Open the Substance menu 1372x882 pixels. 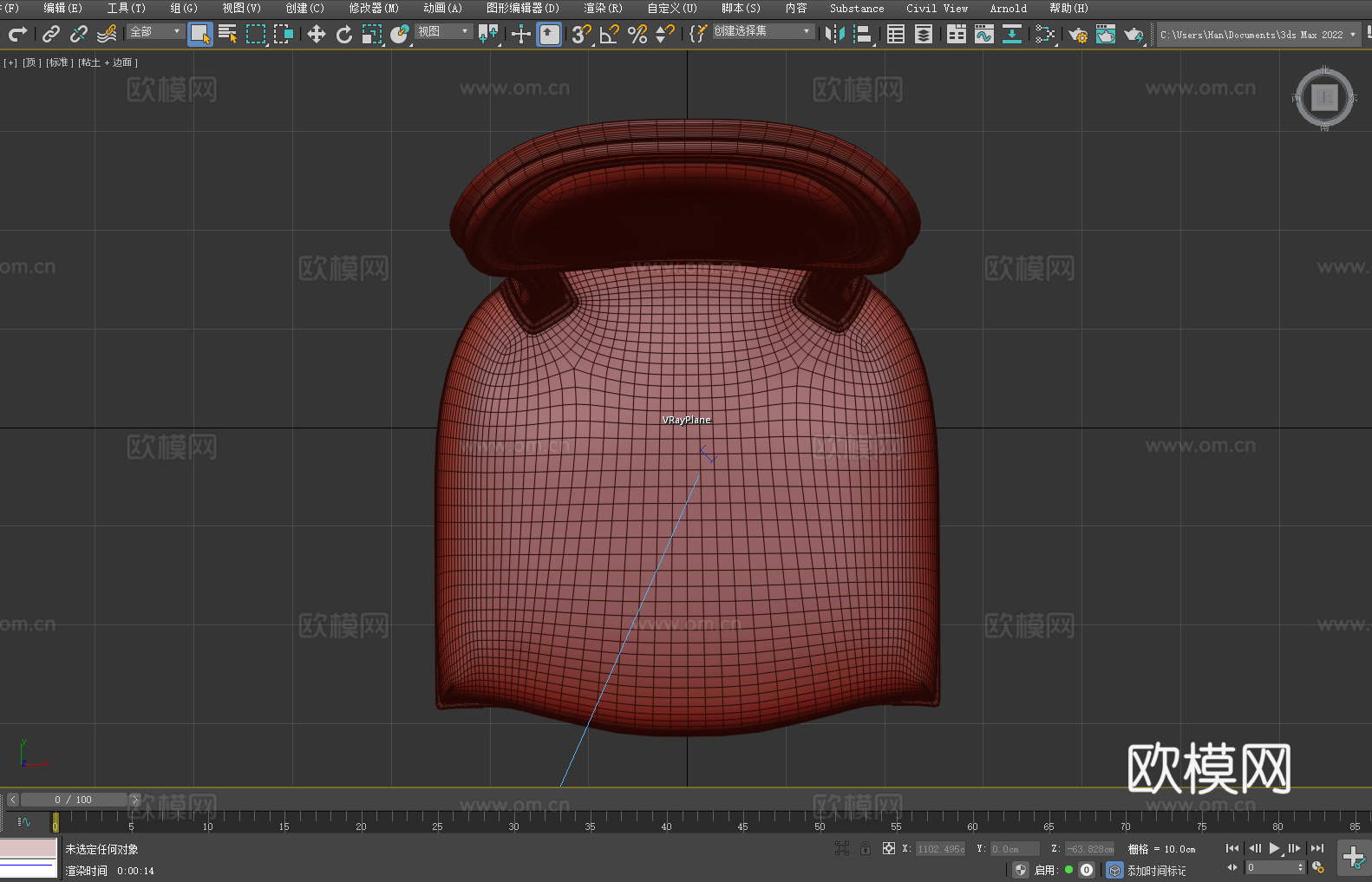[x=857, y=8]
